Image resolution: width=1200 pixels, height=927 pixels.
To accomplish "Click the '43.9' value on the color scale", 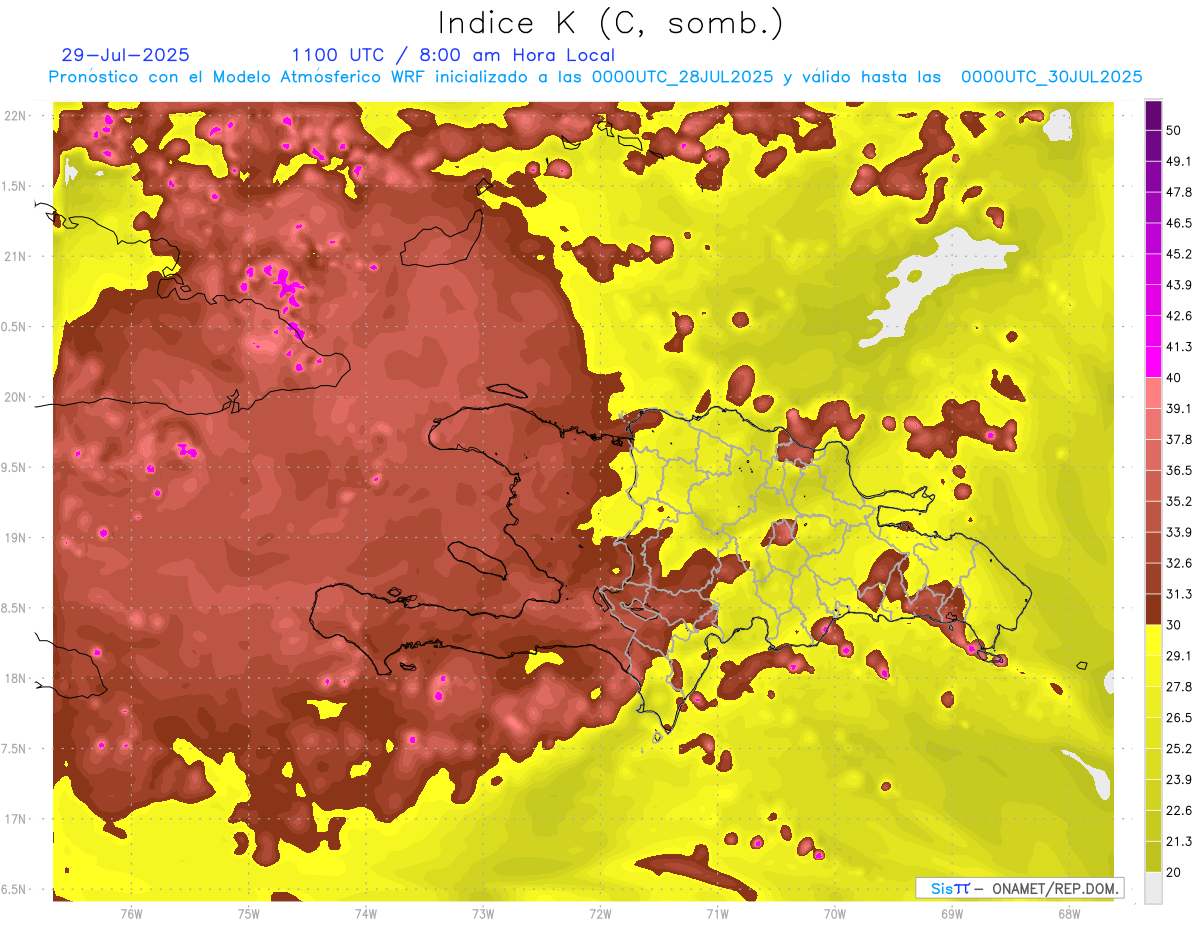I will tap(1179, 285).
